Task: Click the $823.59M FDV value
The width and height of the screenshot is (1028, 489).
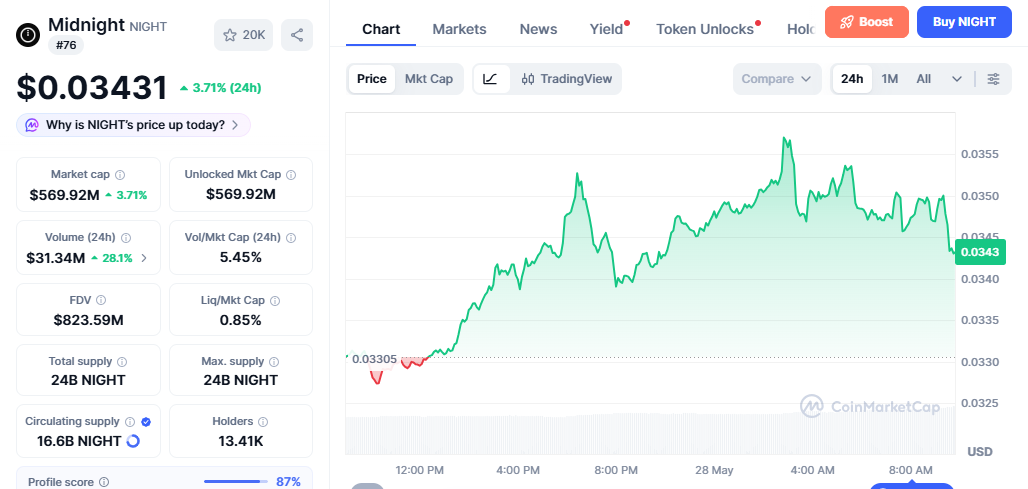Action: pos(89,321)
